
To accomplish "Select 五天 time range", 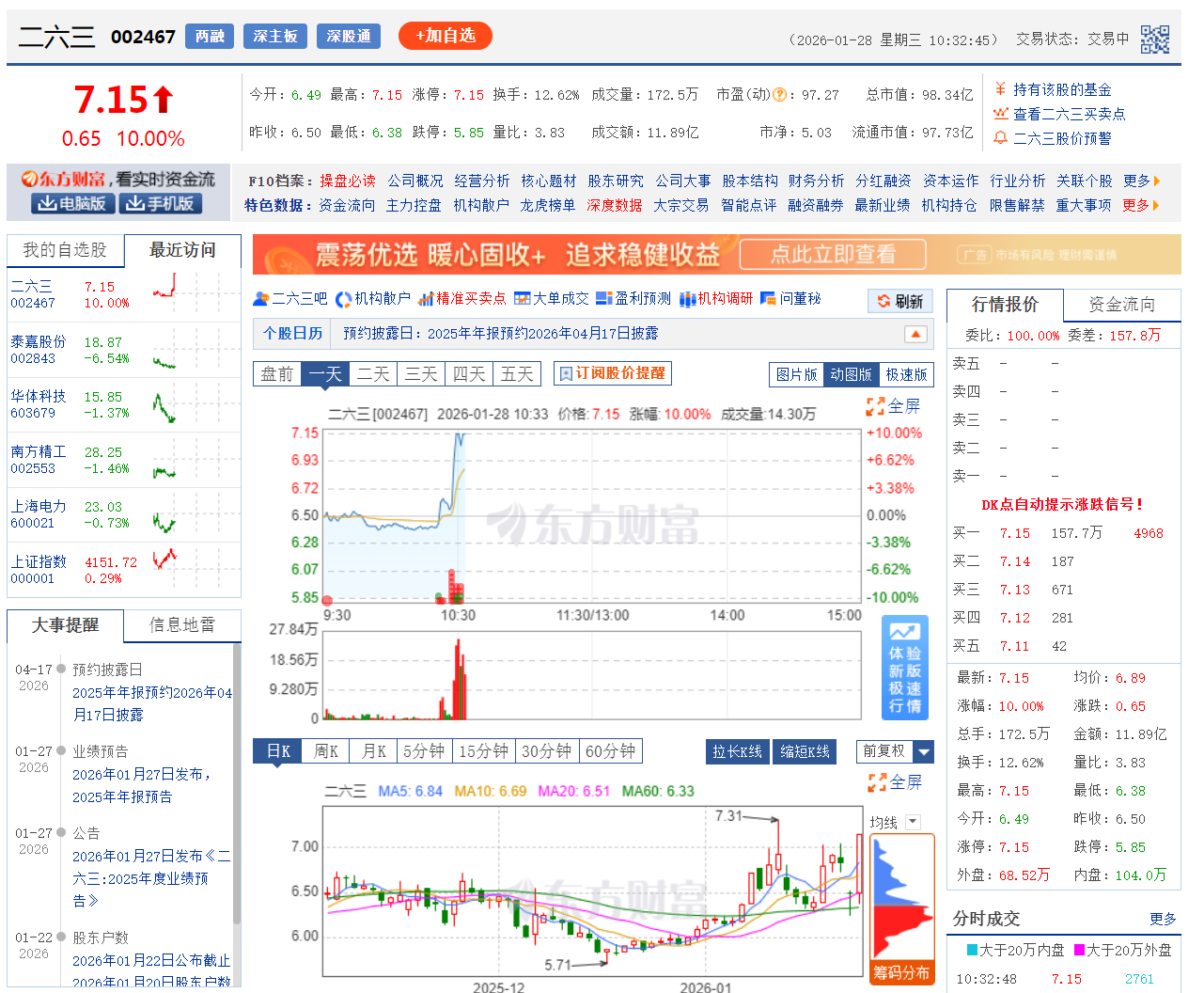I will point(517,374).
